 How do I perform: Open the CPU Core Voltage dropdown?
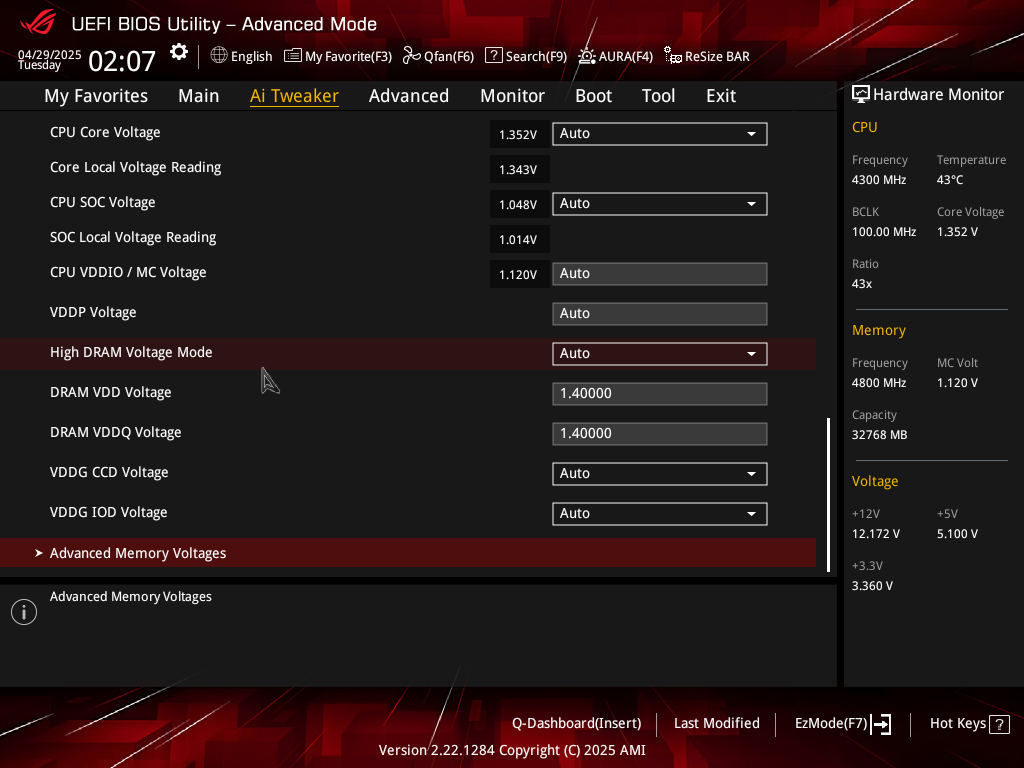tap(660, 134)
